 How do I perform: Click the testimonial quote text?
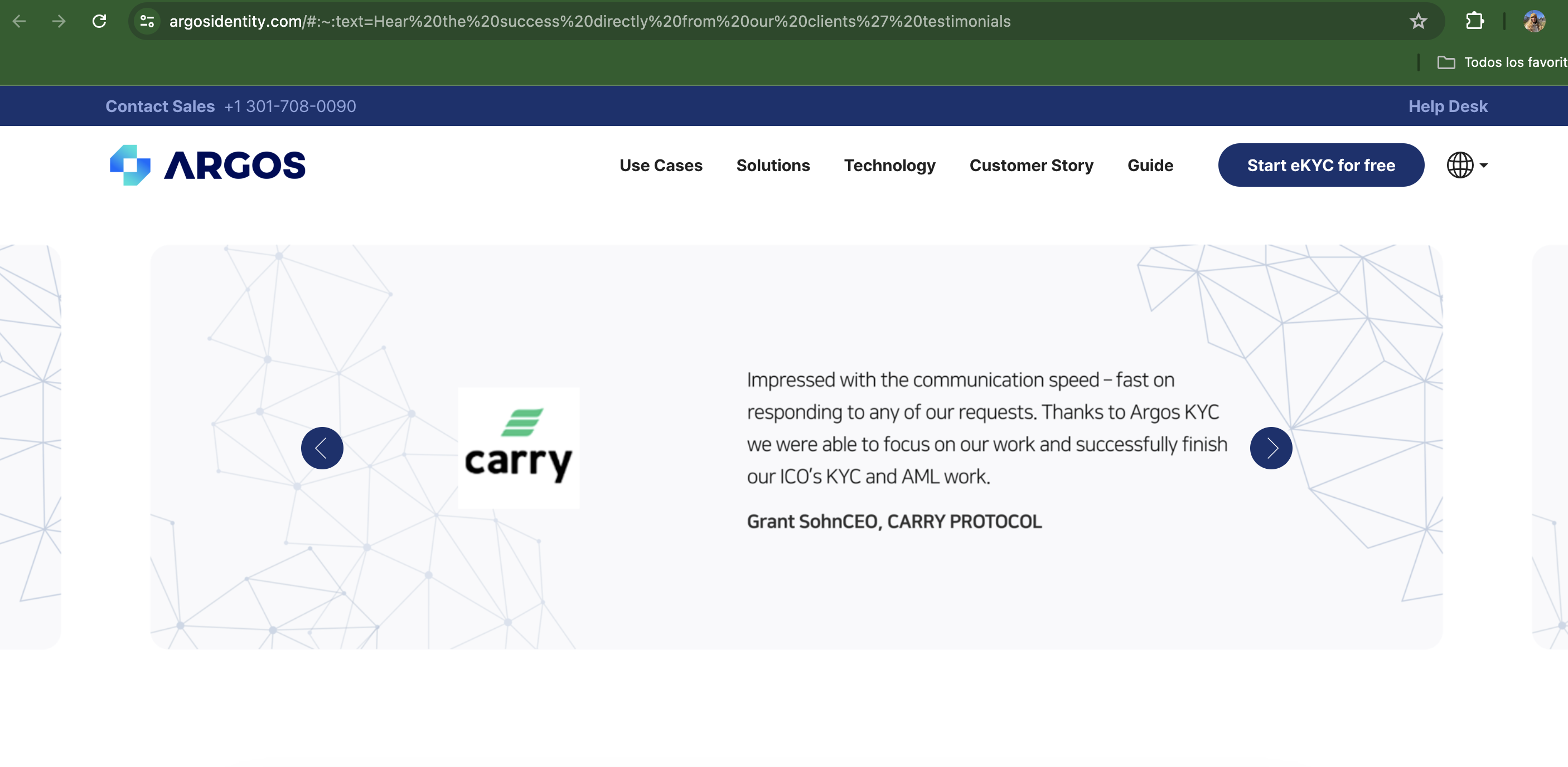tap(987, 428)
